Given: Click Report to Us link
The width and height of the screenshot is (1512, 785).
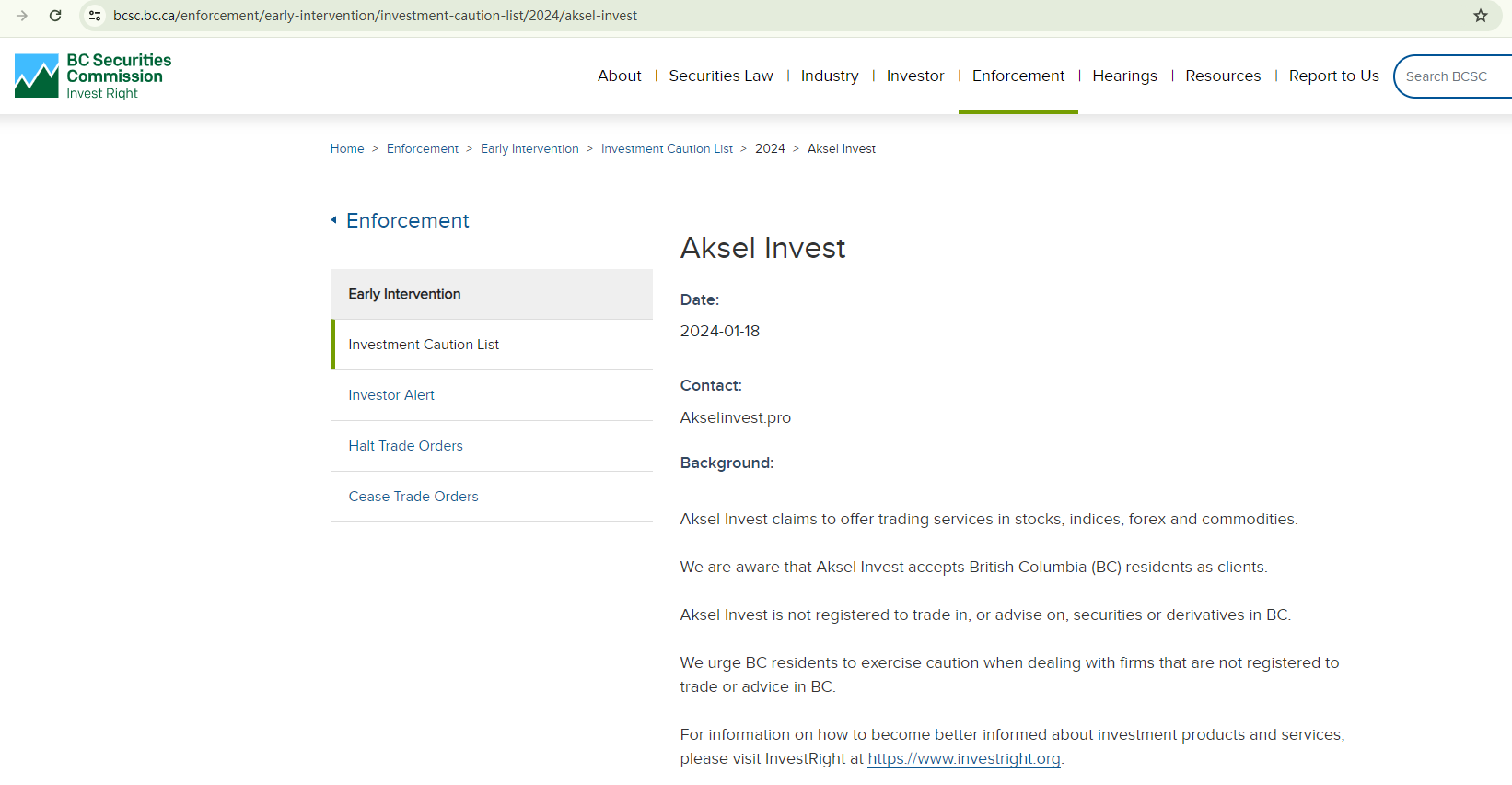Looking at the screenshot, I should pos(1332,76).
